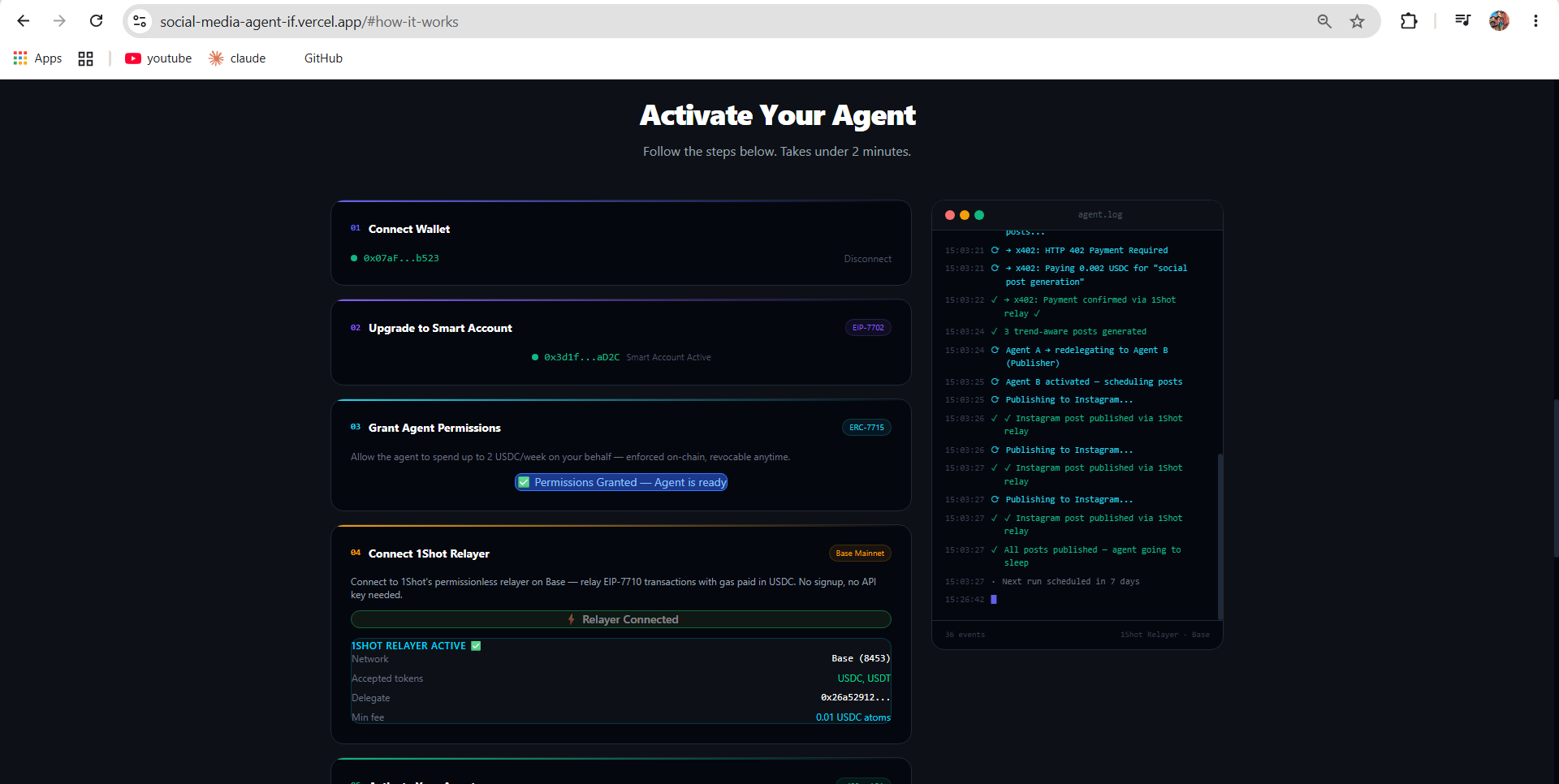The image size is (1559, 784).
Task: Click log line '3 trend-aware posts generated'
Action: pos(1075,332)
